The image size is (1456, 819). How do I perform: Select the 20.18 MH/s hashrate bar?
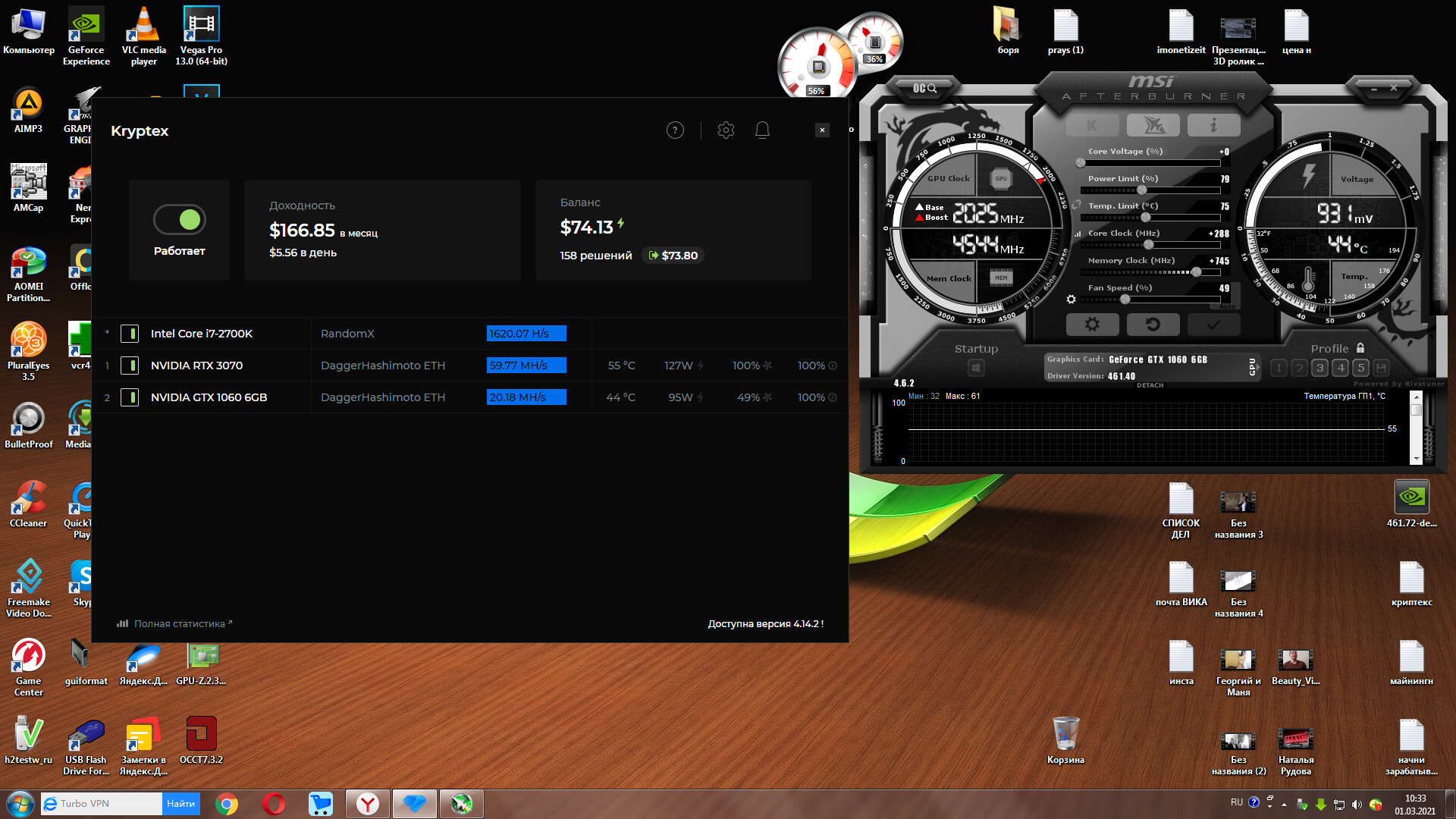526,397
